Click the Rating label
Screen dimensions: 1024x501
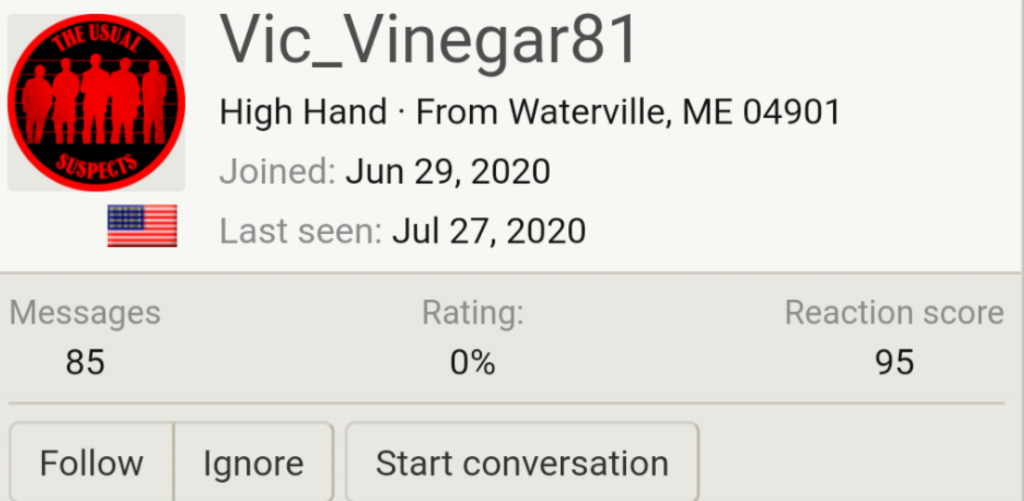473,313
